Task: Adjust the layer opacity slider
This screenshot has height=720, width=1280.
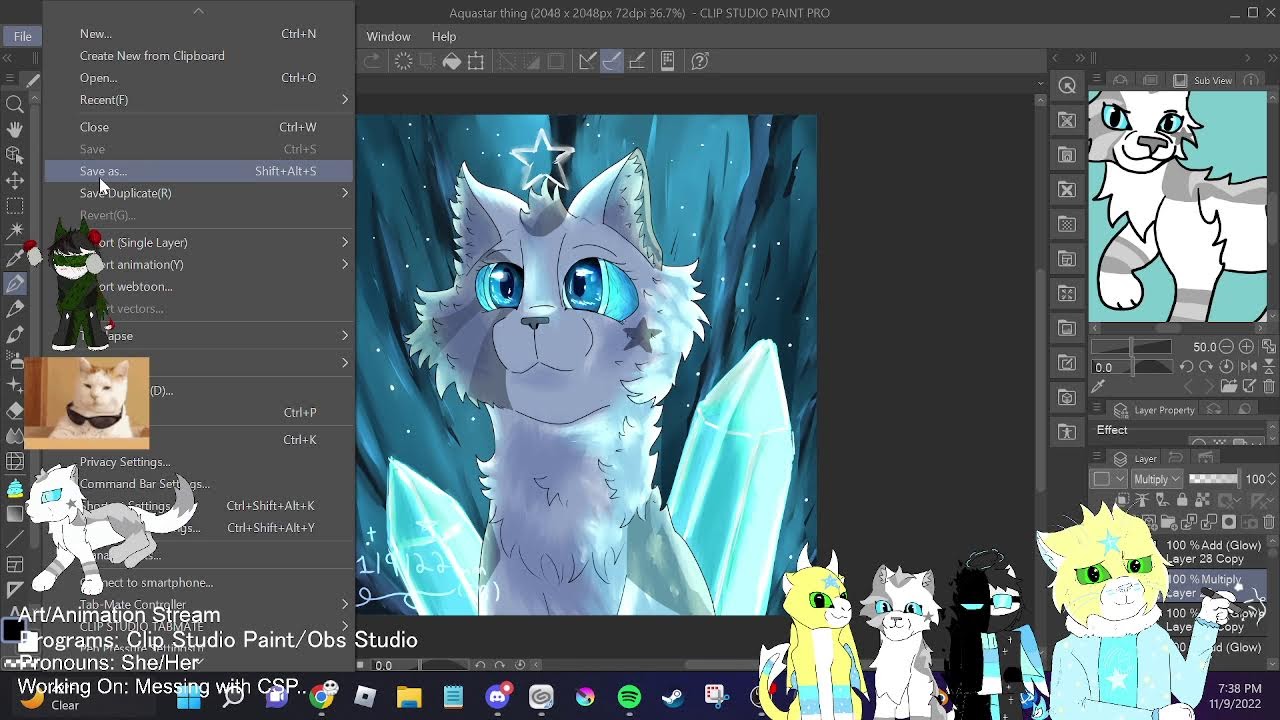Action: 1213,479
